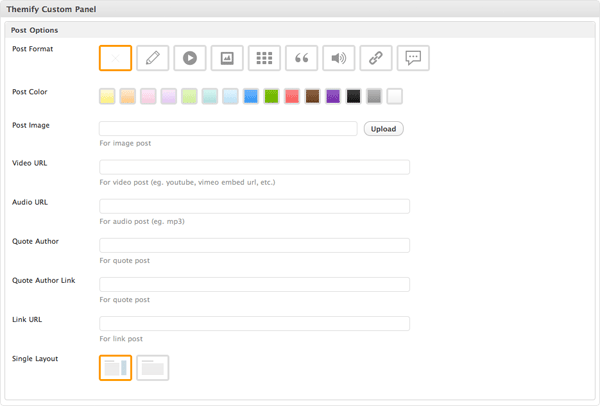Select the gallery grid post format
This screenshot has width=600, height=406.
pyautogui.click(x=264, y=58)
